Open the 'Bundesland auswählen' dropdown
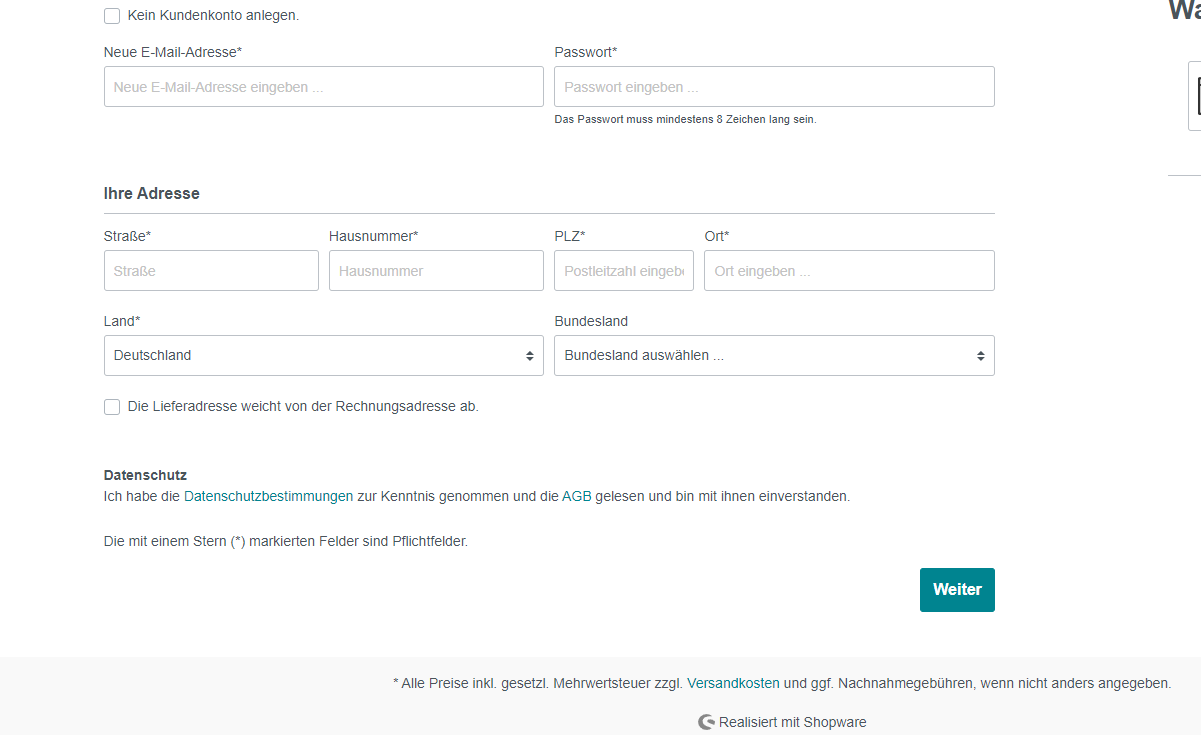 point(774,355)
